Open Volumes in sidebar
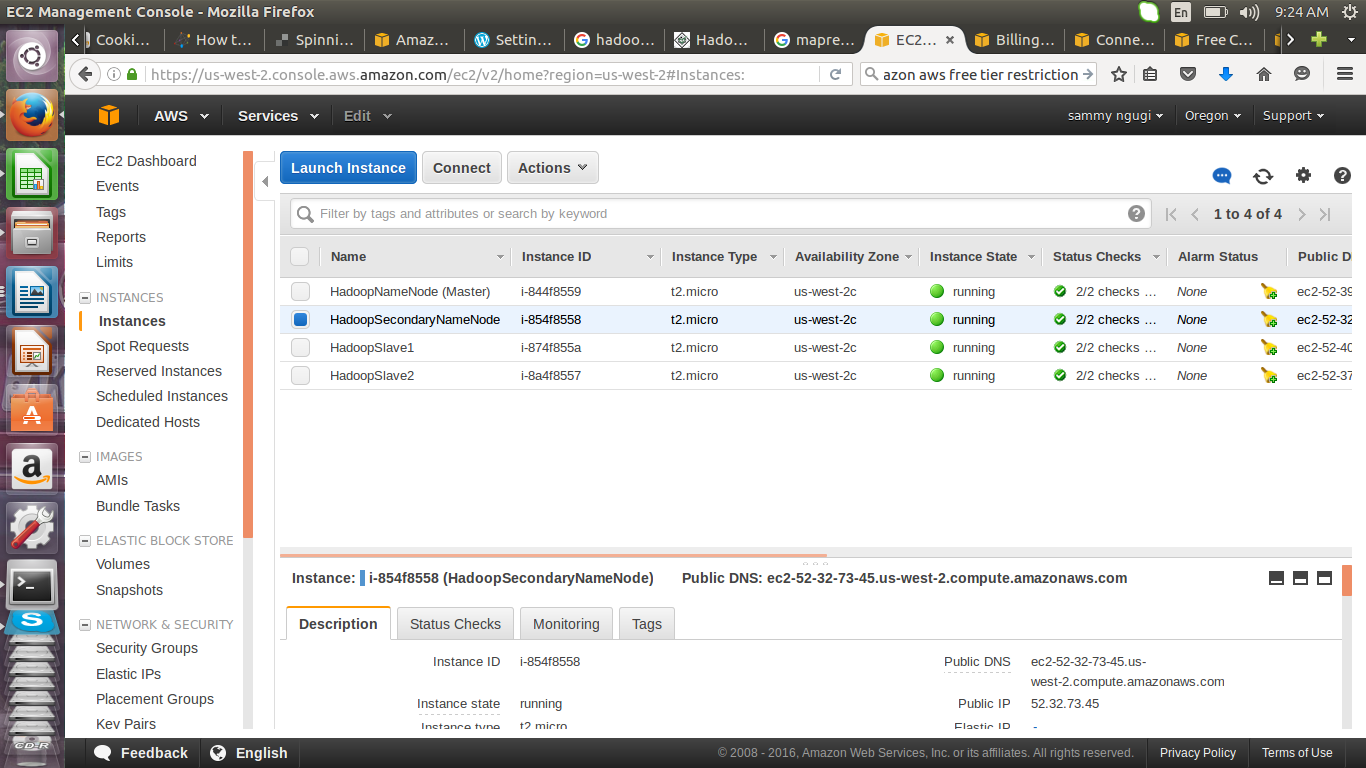This screenshot has height=768, width=1366. 123,564
